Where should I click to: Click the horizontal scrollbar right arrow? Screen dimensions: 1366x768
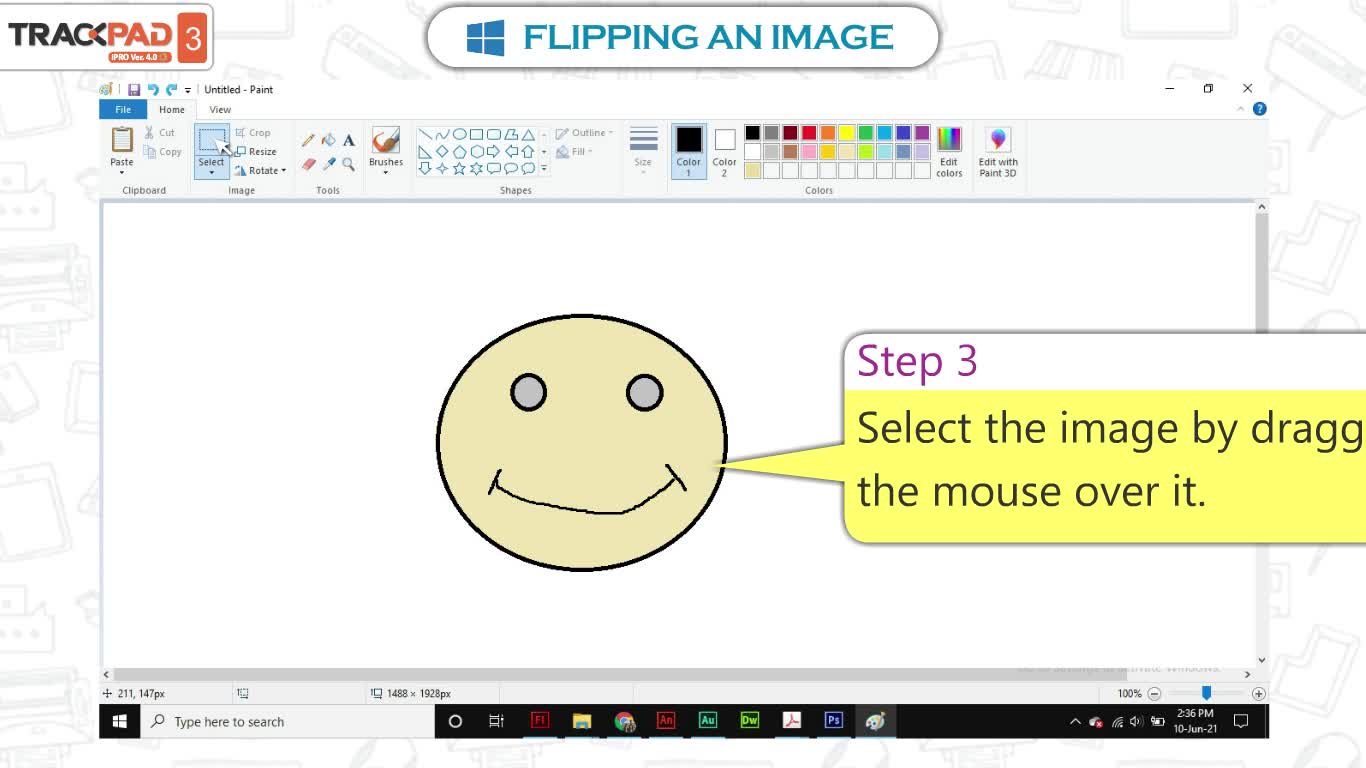(1247, 675)
